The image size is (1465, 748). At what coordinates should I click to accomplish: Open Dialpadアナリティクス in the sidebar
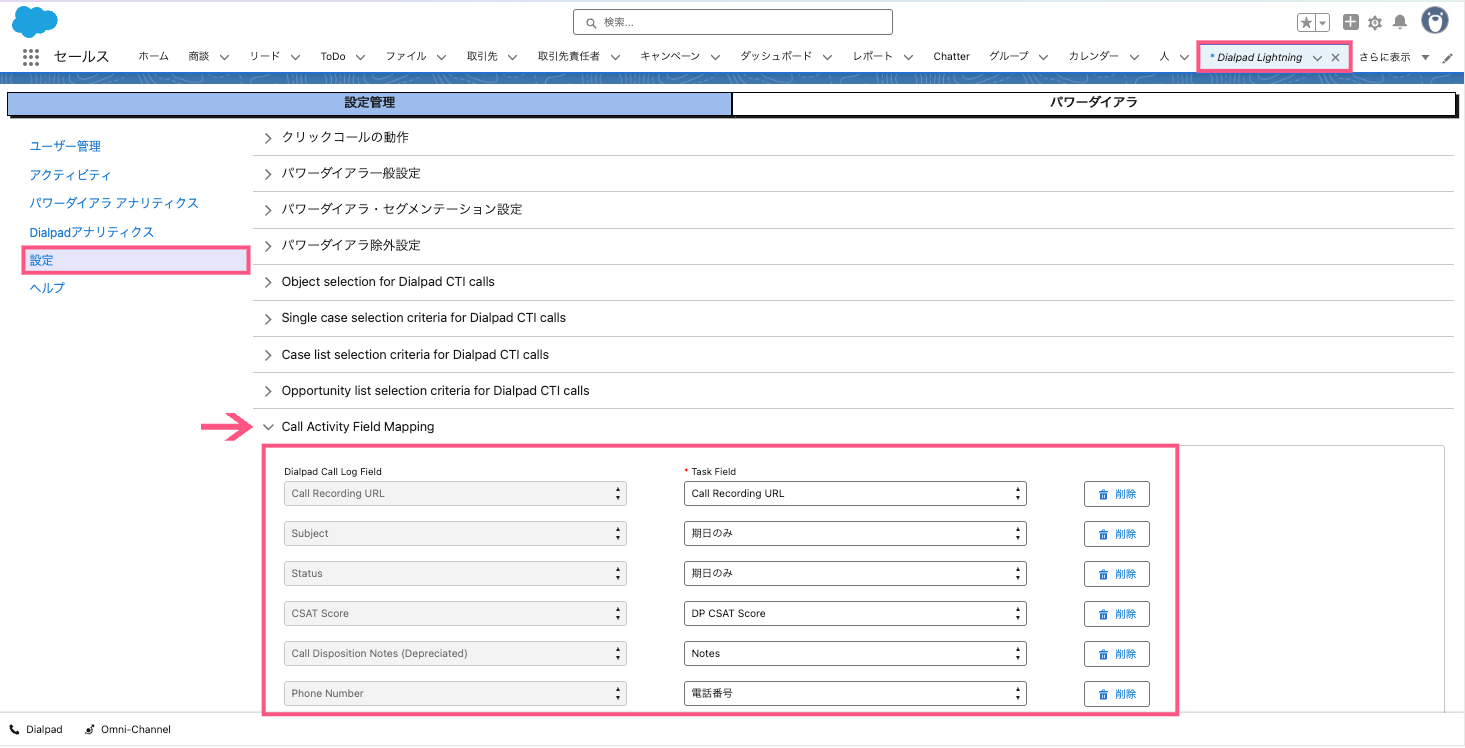click(x=92, y=232)
